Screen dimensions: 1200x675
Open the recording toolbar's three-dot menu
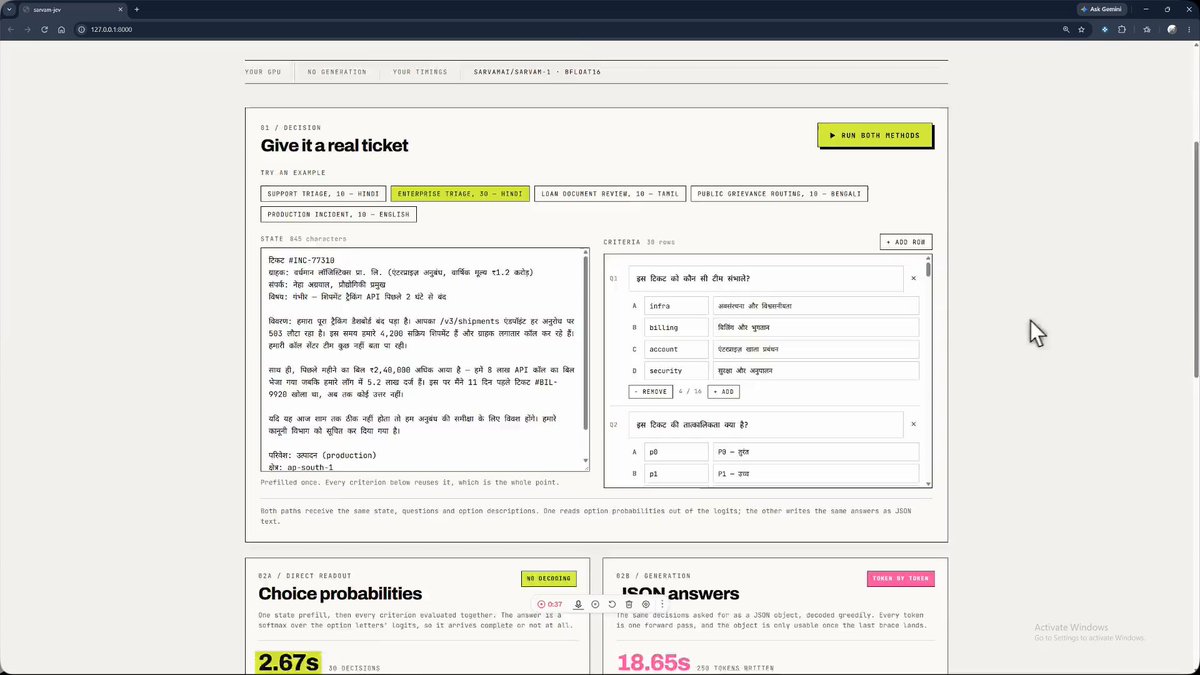tap(662, 604)
